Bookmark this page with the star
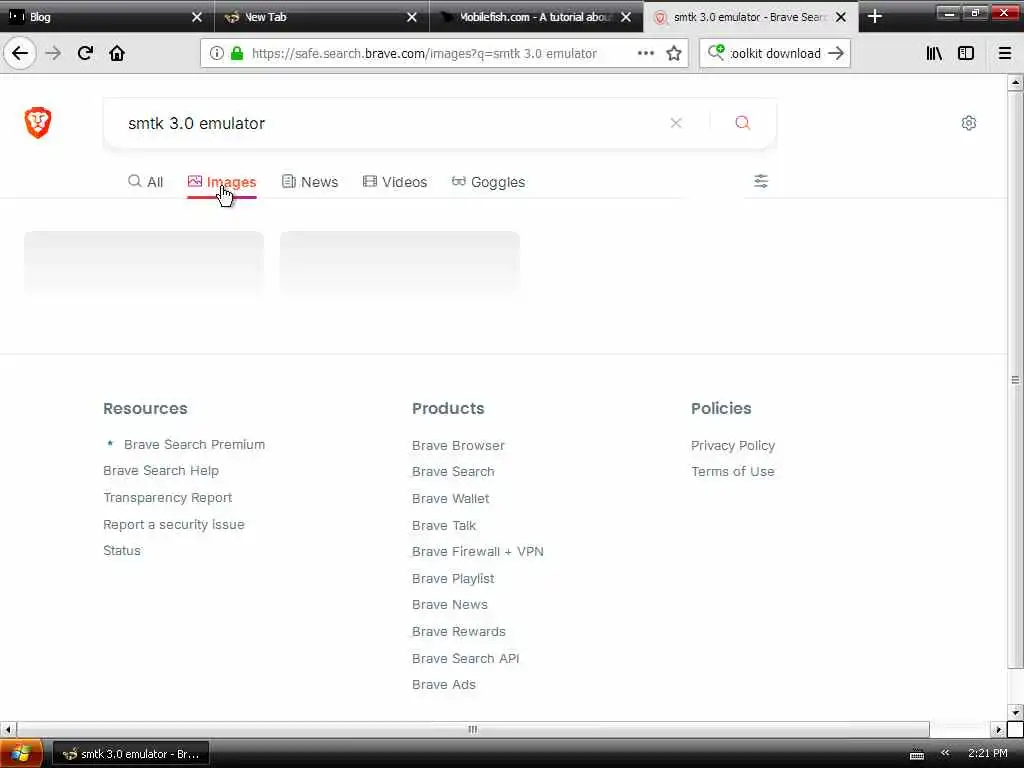The width and height of the screenshot is (1024, 768). 674,53
